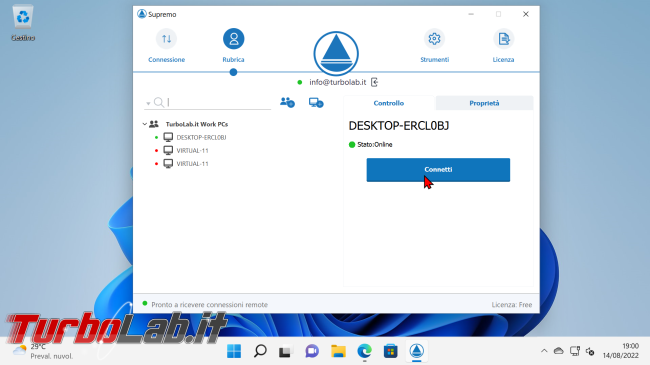
Task: Open the Recycle Bin desktop icon
Action: tap(23, 23)
